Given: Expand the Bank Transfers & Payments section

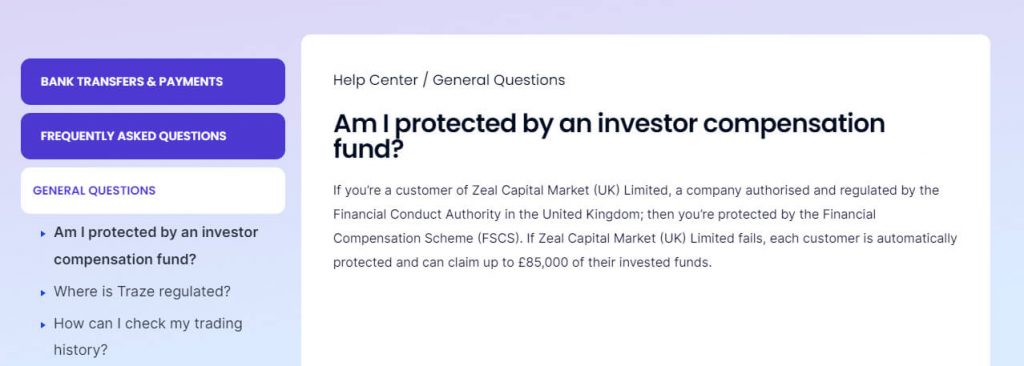Looking at the screenshot, I should pyautogui.click(x=153, y=82).
